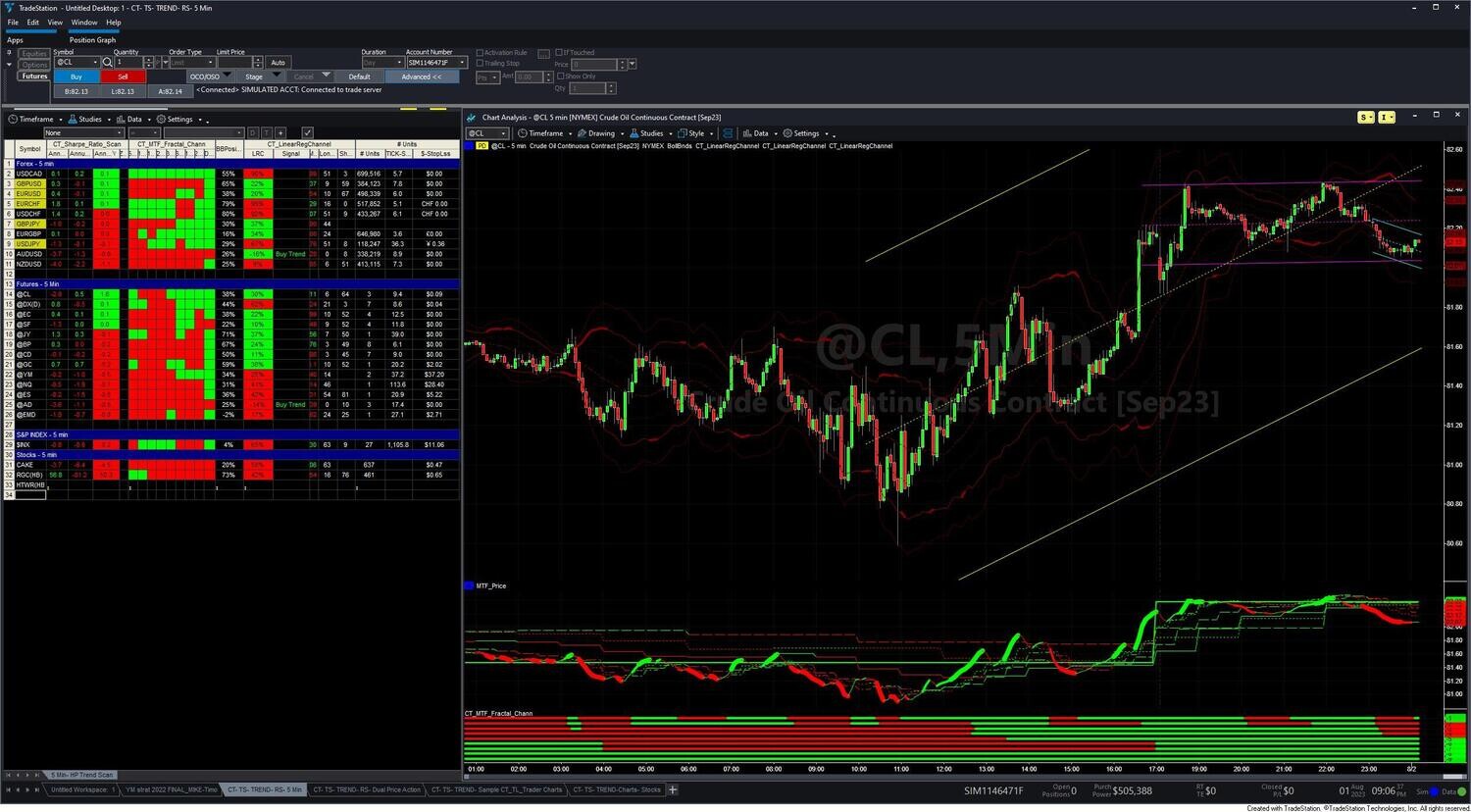Open order bar Symbol dropdown

(x=95, y=62)
